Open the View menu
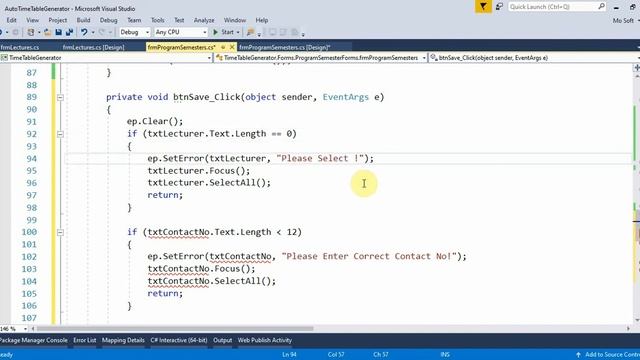This screenshot has height=360, width=640. point(33,20)
